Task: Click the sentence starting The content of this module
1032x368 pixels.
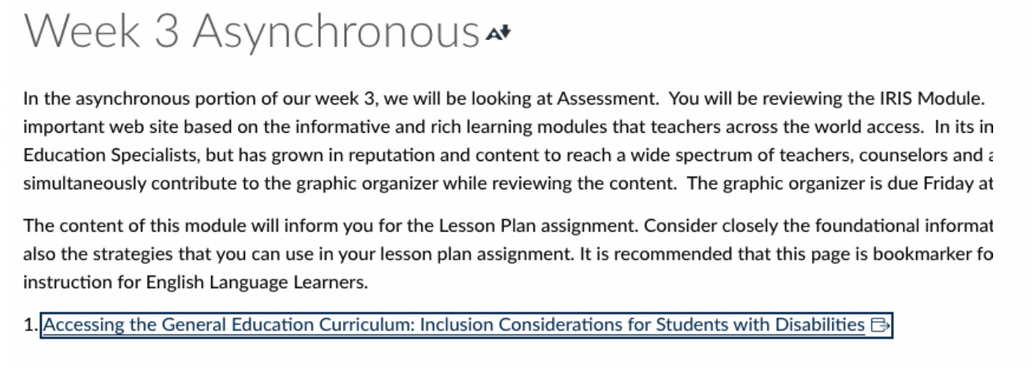Action: [332, 226]
